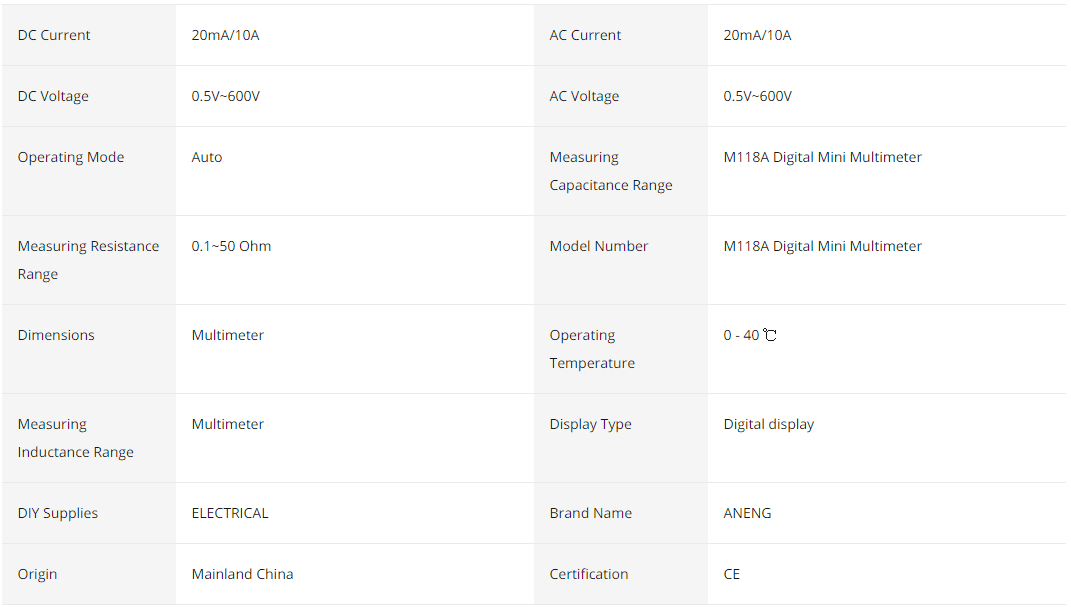1071x607 pixels.
Task: Select the 0 - 40 °C temperature value
Action: point(750,335)
